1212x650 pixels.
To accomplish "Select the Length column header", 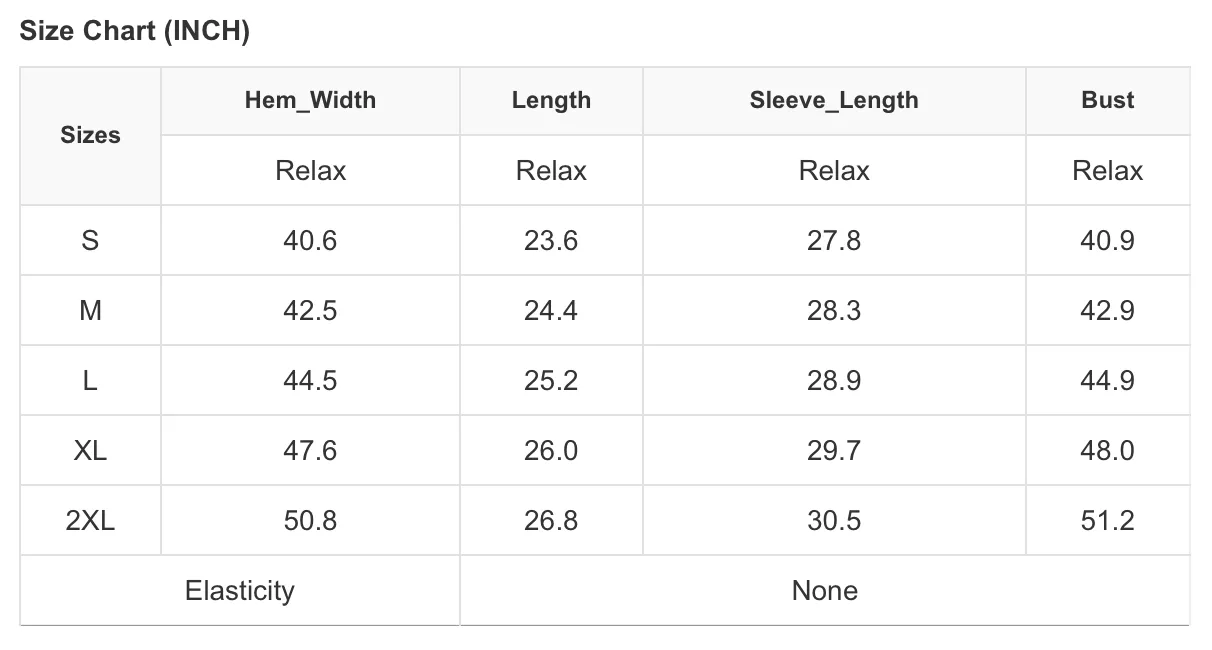I will (551, 100).
